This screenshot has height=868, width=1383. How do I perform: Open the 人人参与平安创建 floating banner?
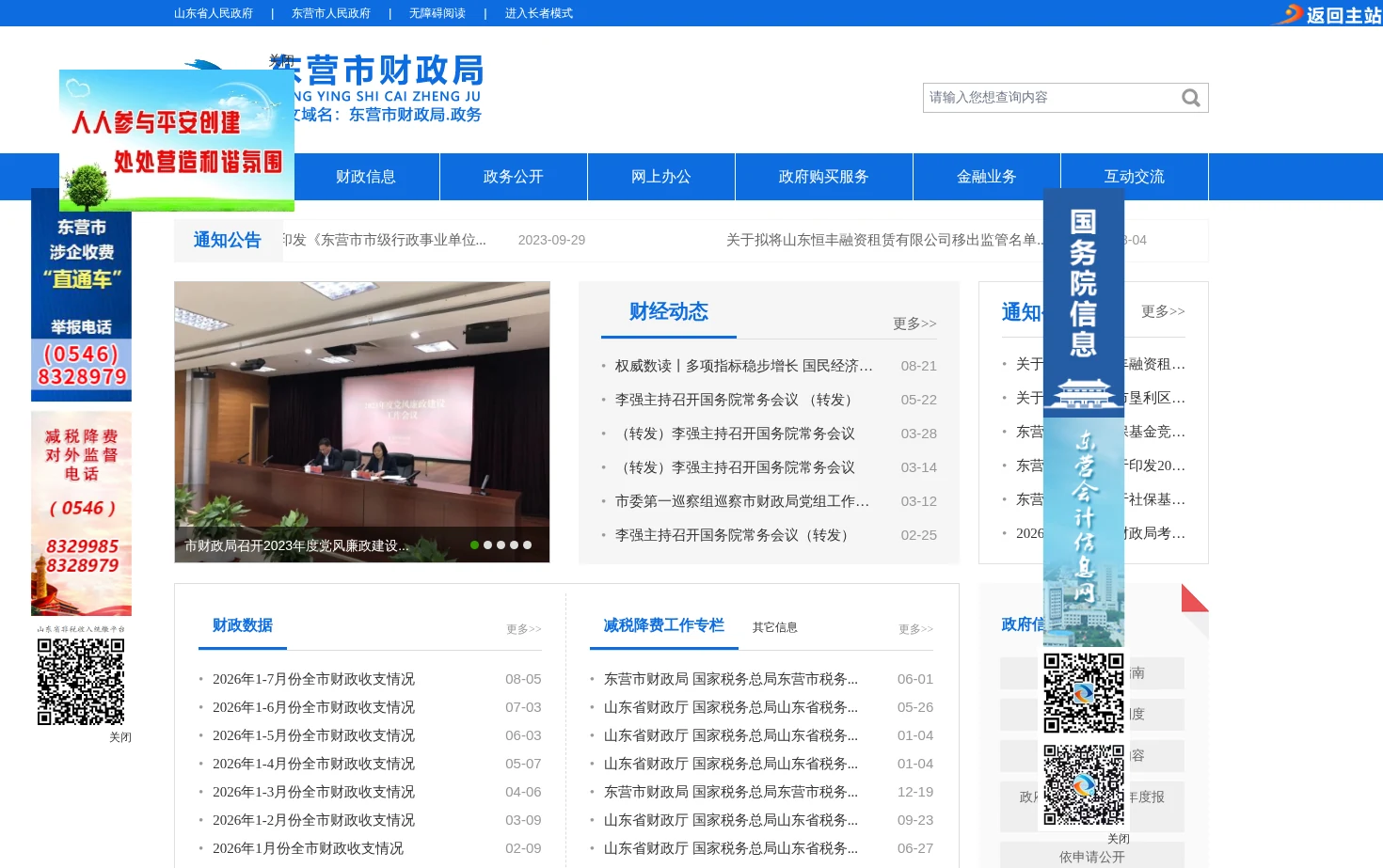[x=177, y=140]
